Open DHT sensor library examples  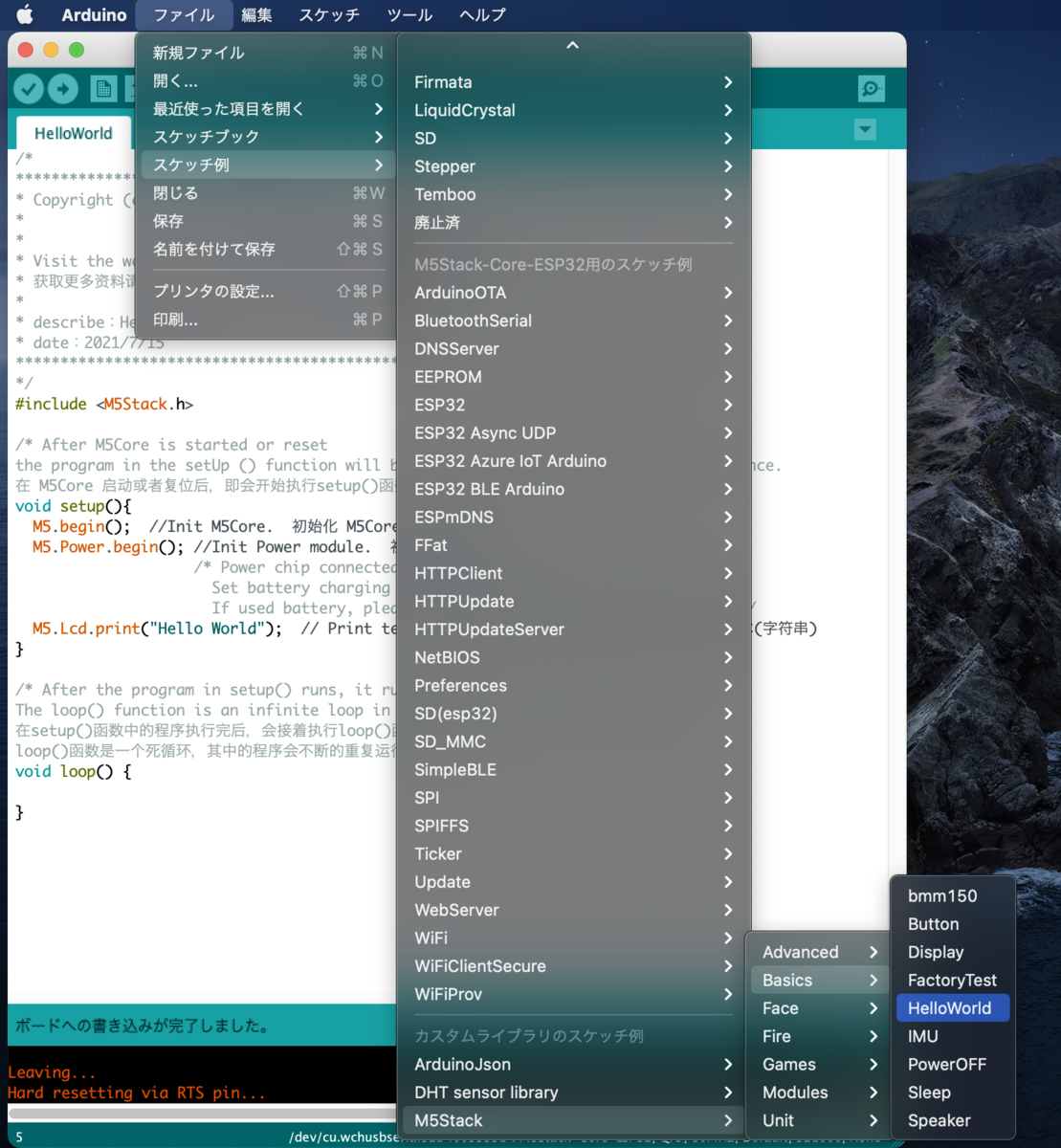pyautogui.click(x=574, y=1093)
